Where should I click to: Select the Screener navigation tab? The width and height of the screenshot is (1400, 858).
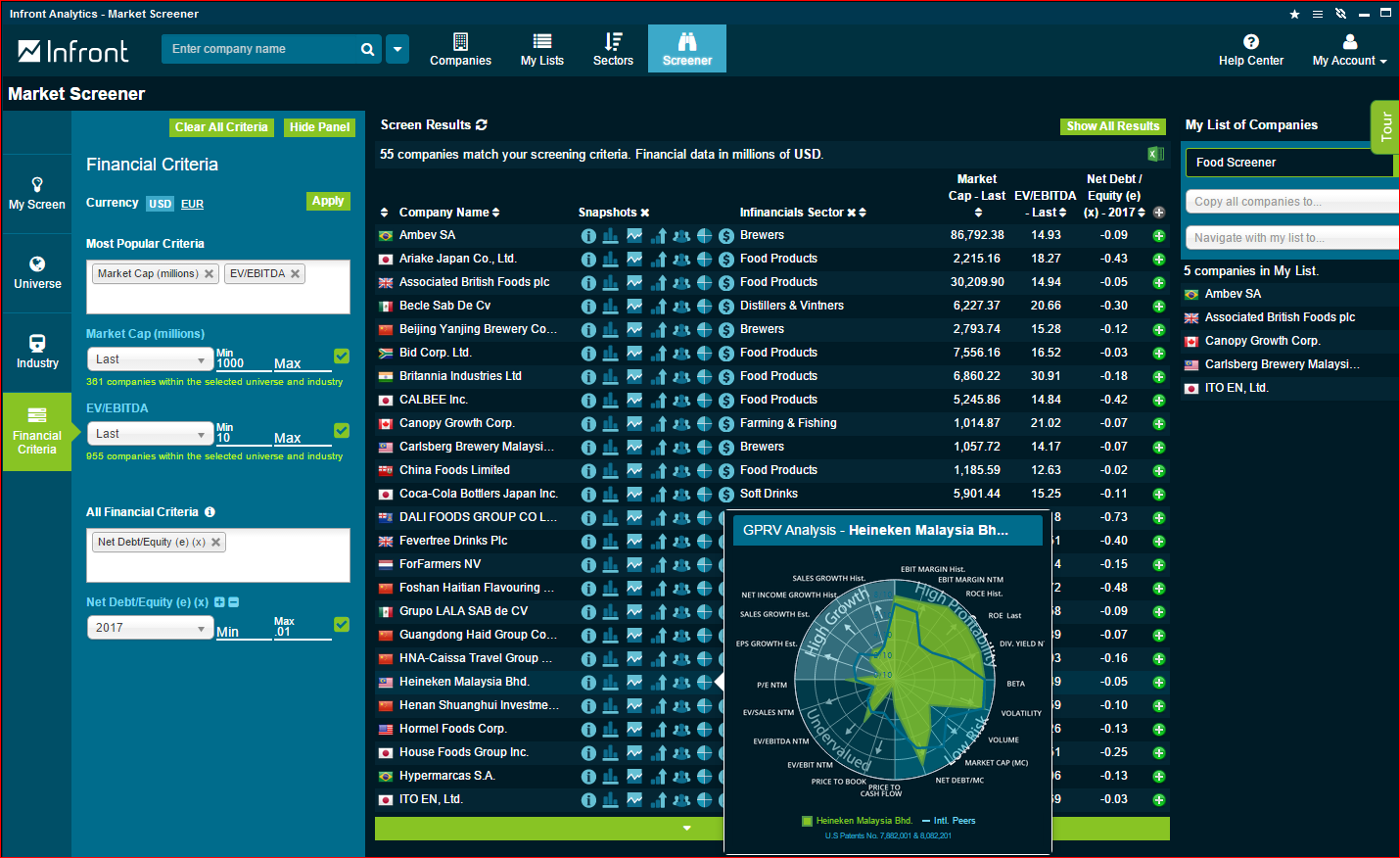tap(687, 49)
